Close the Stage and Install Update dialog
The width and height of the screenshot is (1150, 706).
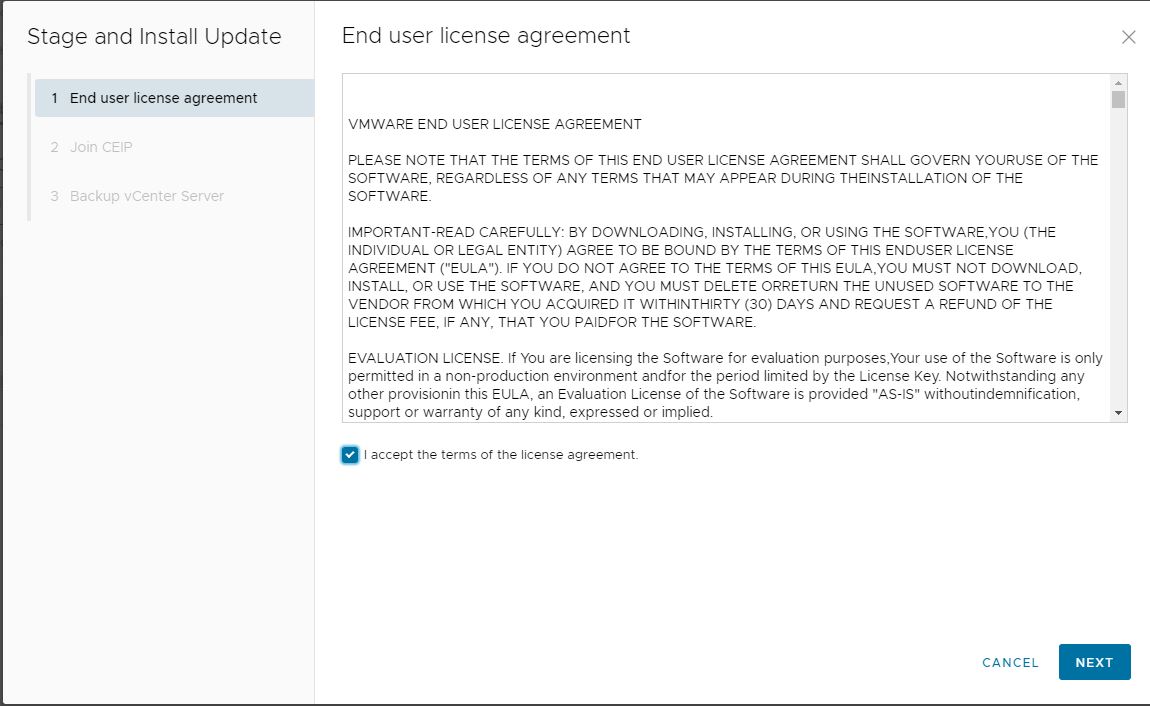coord(1128,37)
